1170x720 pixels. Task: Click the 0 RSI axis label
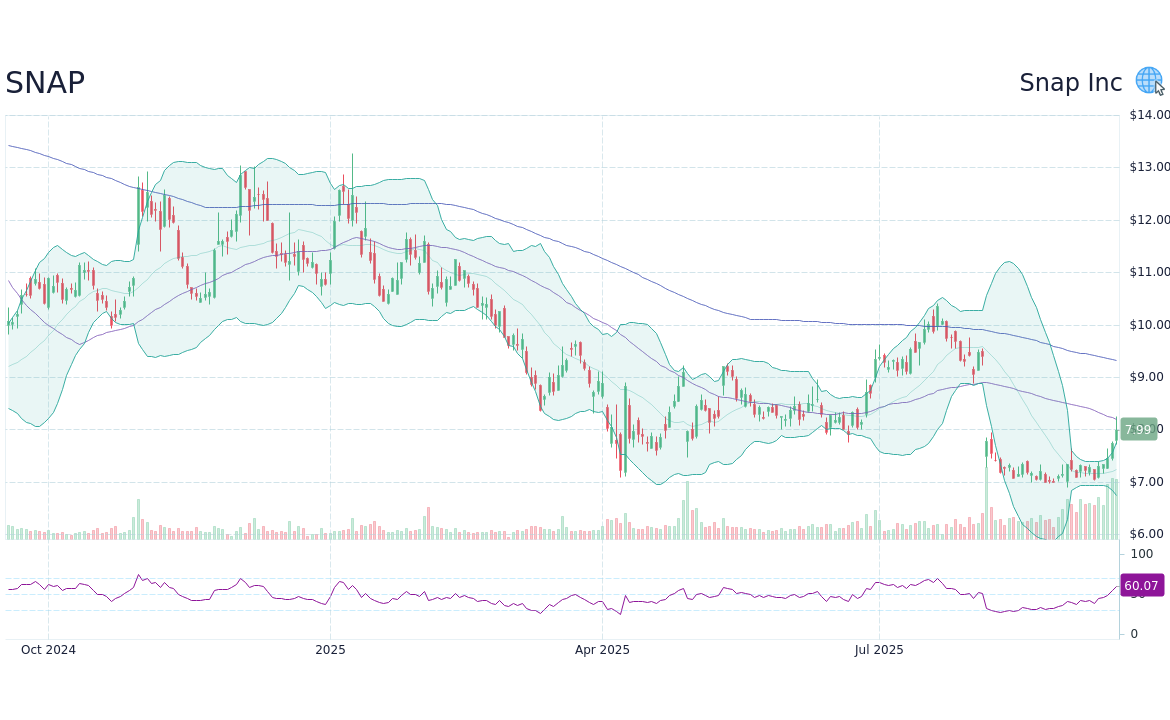pyautogui.click(x=1134, y=633)
